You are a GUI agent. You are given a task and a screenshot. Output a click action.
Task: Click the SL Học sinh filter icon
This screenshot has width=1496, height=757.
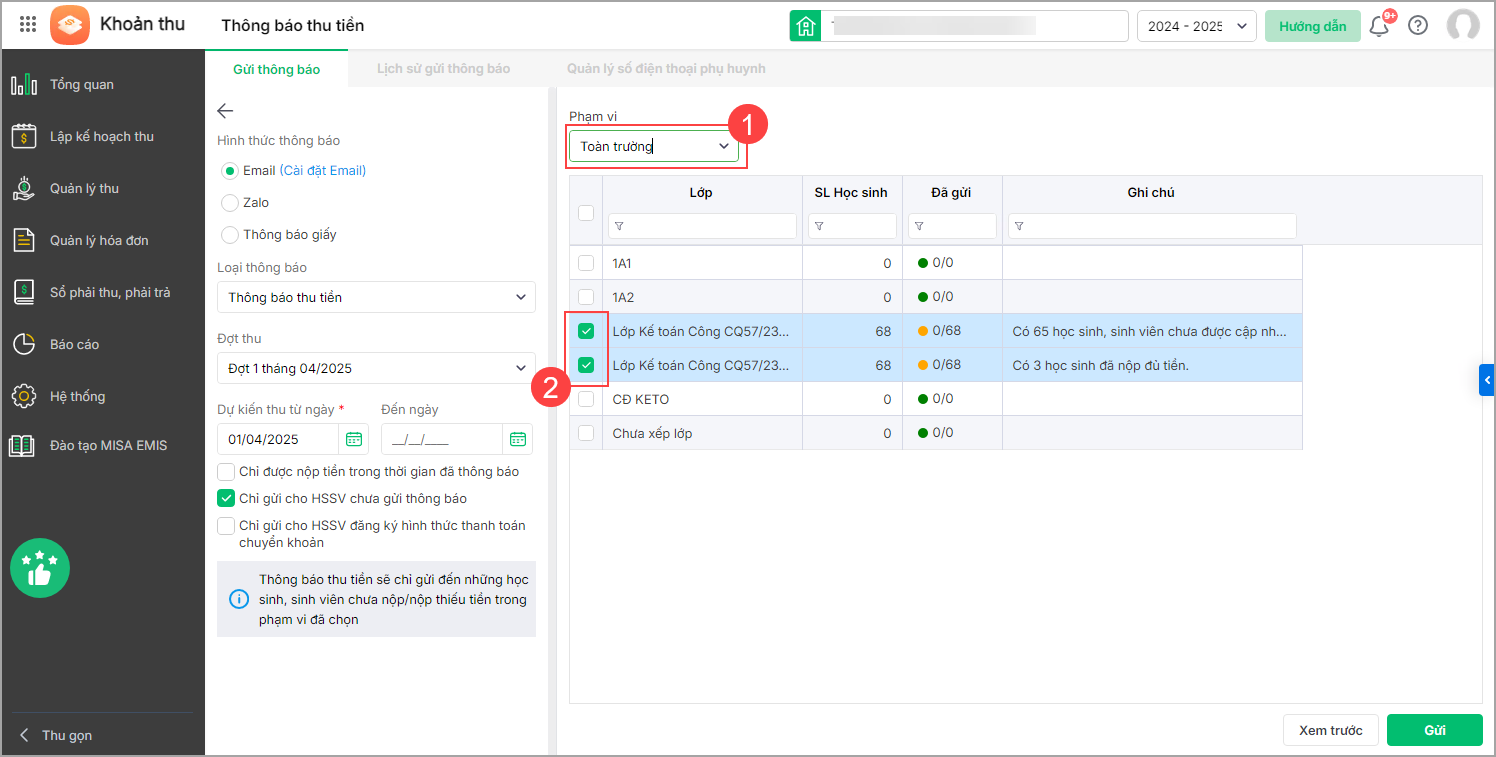pyautogui.click(x=819, y=227)
